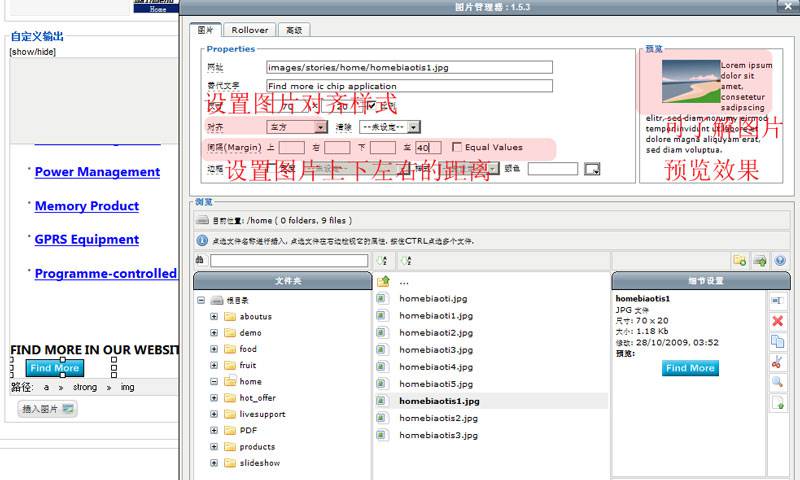The height and width of the screenshot is (480, 800).
Task: Click the alternate text field
Action: coord(409,86)
